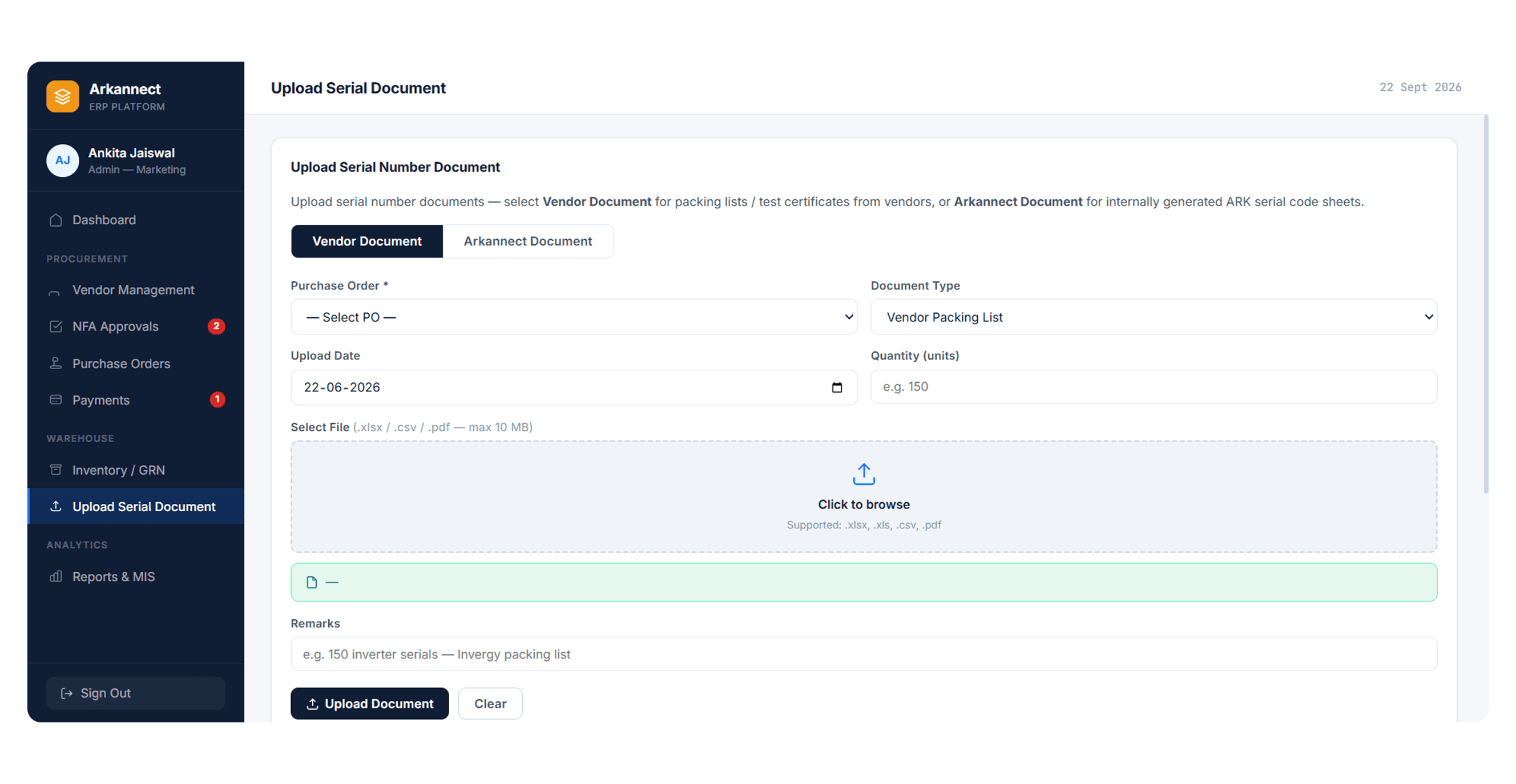This screenshot has width=1516, height=784.
Task: Open Dashboard from the sidebar
Action: tap(136, 220)
